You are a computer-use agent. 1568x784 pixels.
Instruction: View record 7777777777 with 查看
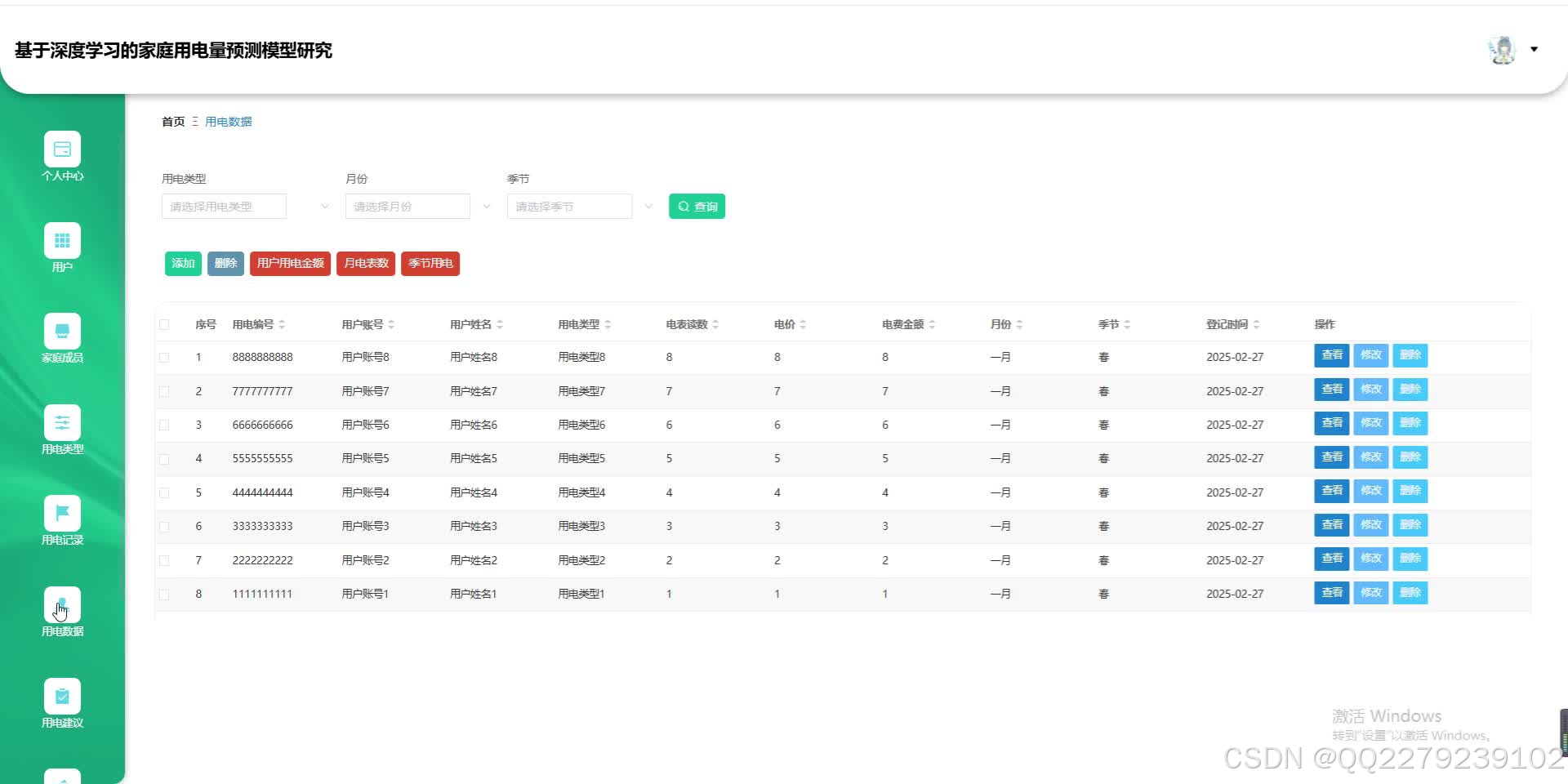pos(1331,390)
